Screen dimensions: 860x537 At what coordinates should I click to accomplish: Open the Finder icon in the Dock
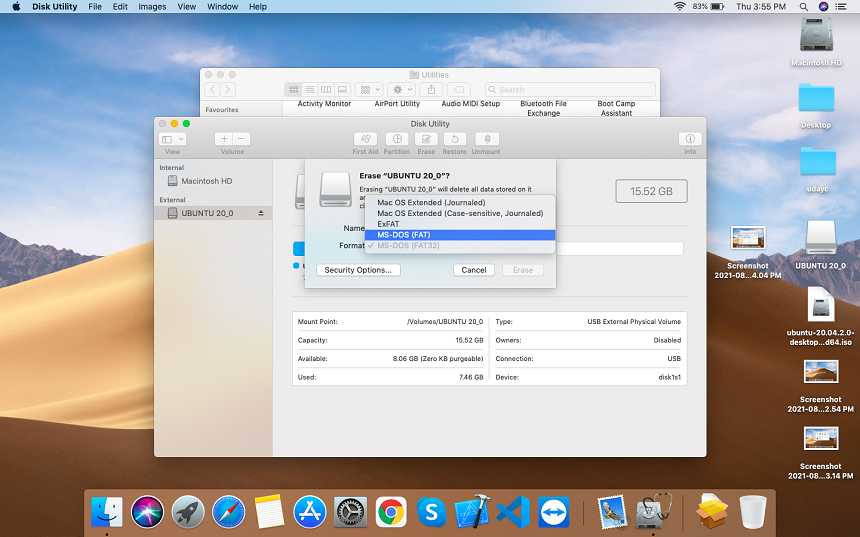[x=106, y=512]
